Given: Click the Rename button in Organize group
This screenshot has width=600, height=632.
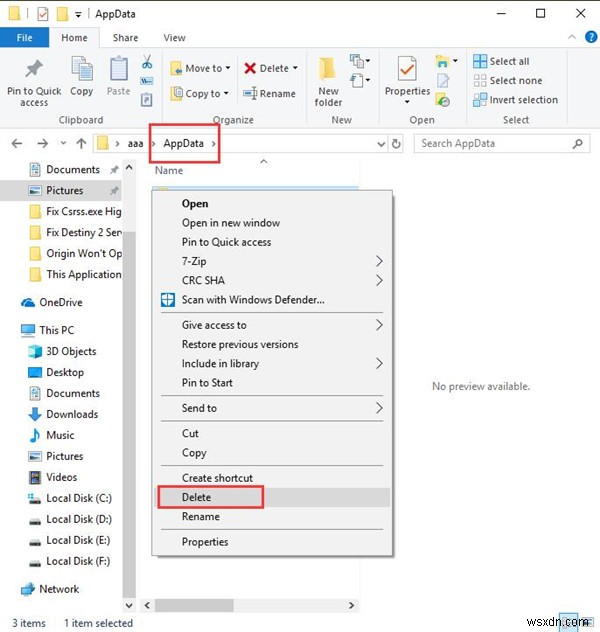Looking at the screenshot, I should (x=269, y=94).
